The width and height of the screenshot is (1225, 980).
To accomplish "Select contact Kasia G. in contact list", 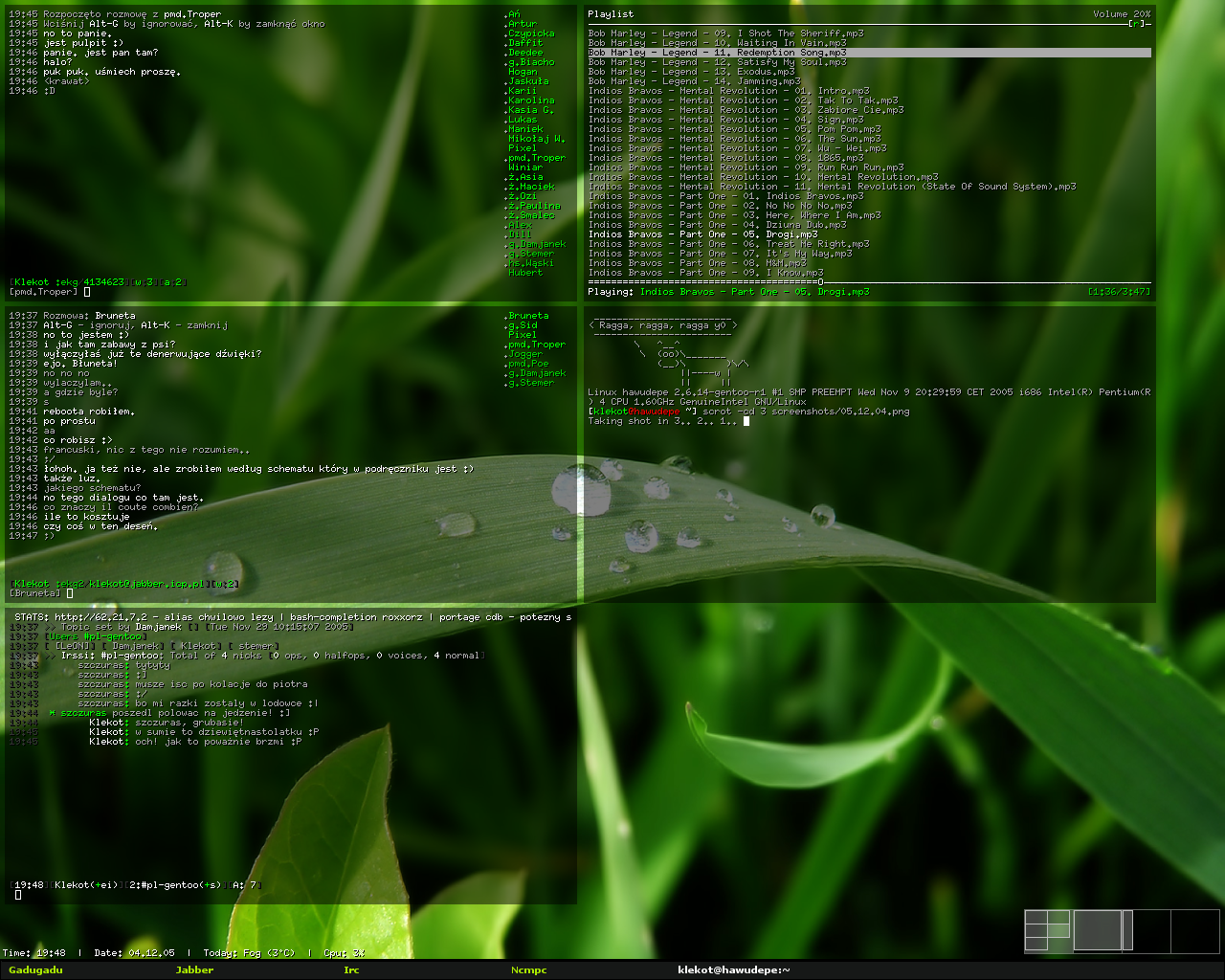I will point(531,110).
